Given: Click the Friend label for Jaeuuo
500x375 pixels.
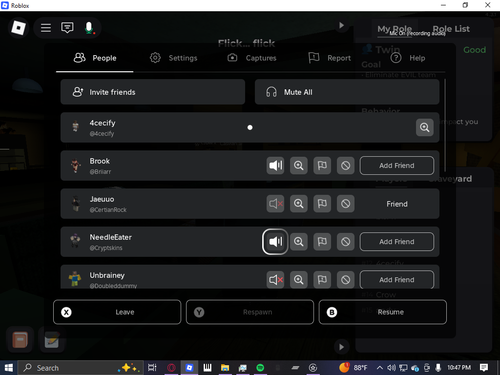Looking at the screenshot, I should (x=397, y=204).
